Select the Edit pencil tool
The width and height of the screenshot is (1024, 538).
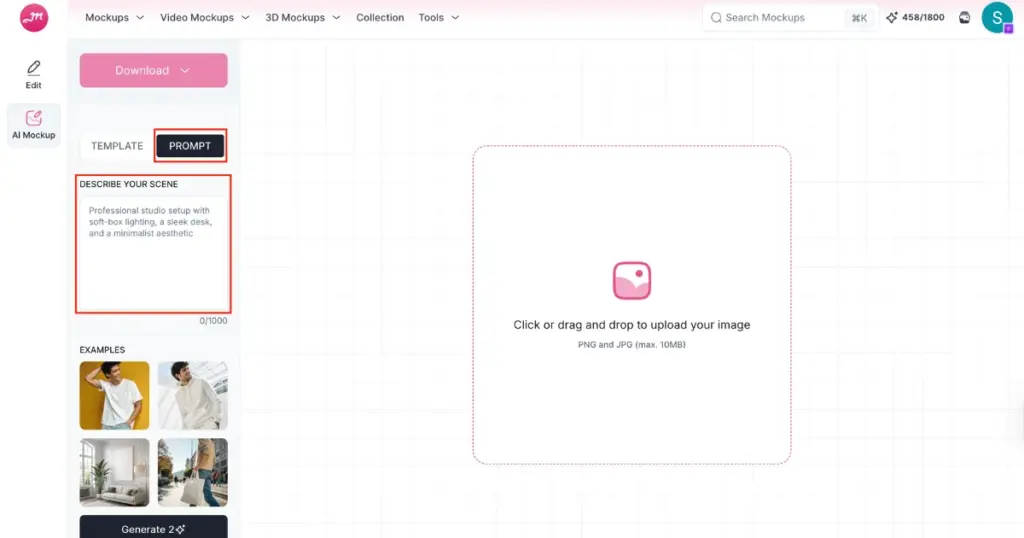click(x=33, y=74)
